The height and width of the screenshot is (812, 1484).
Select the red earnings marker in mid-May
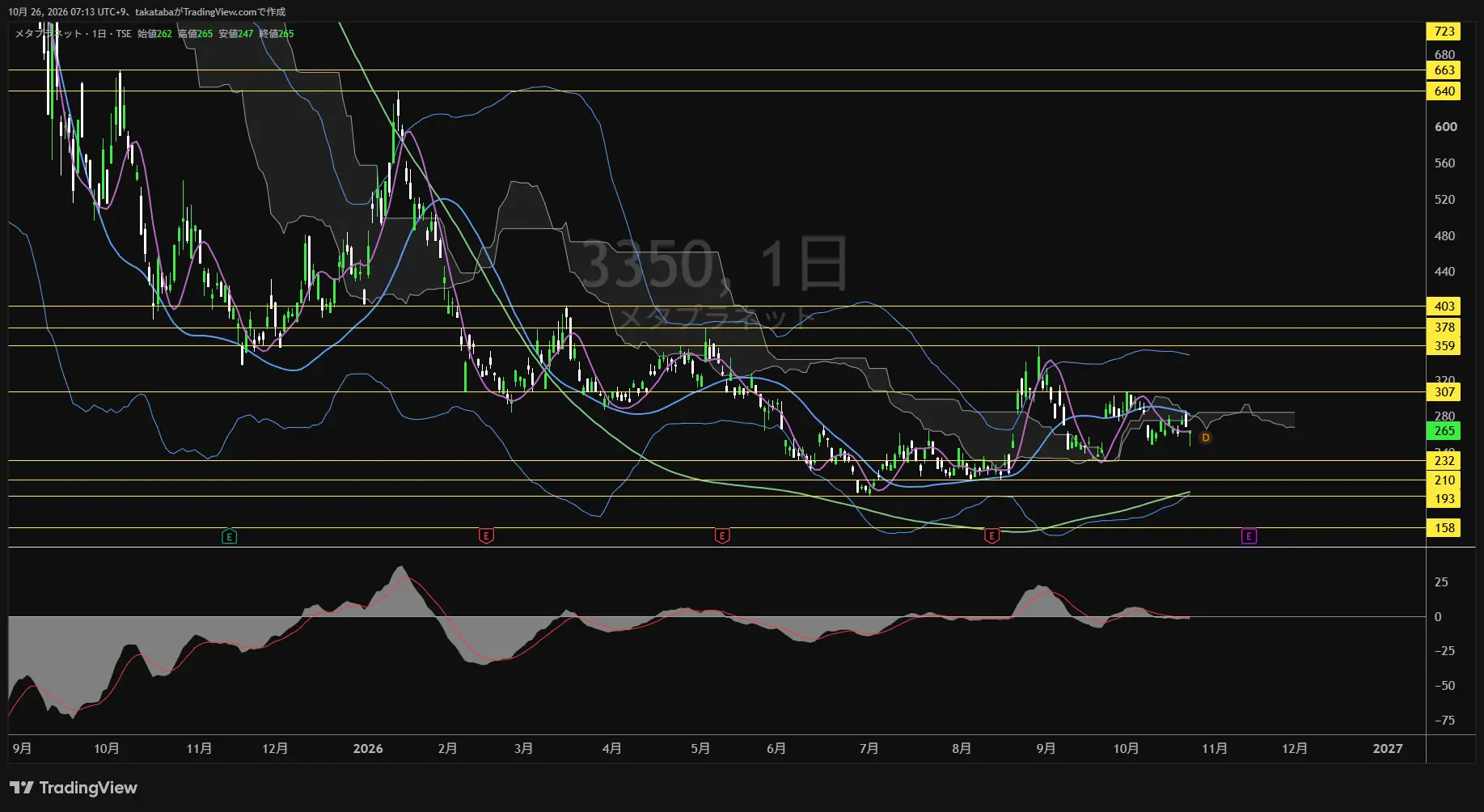(x=722, y=536)
